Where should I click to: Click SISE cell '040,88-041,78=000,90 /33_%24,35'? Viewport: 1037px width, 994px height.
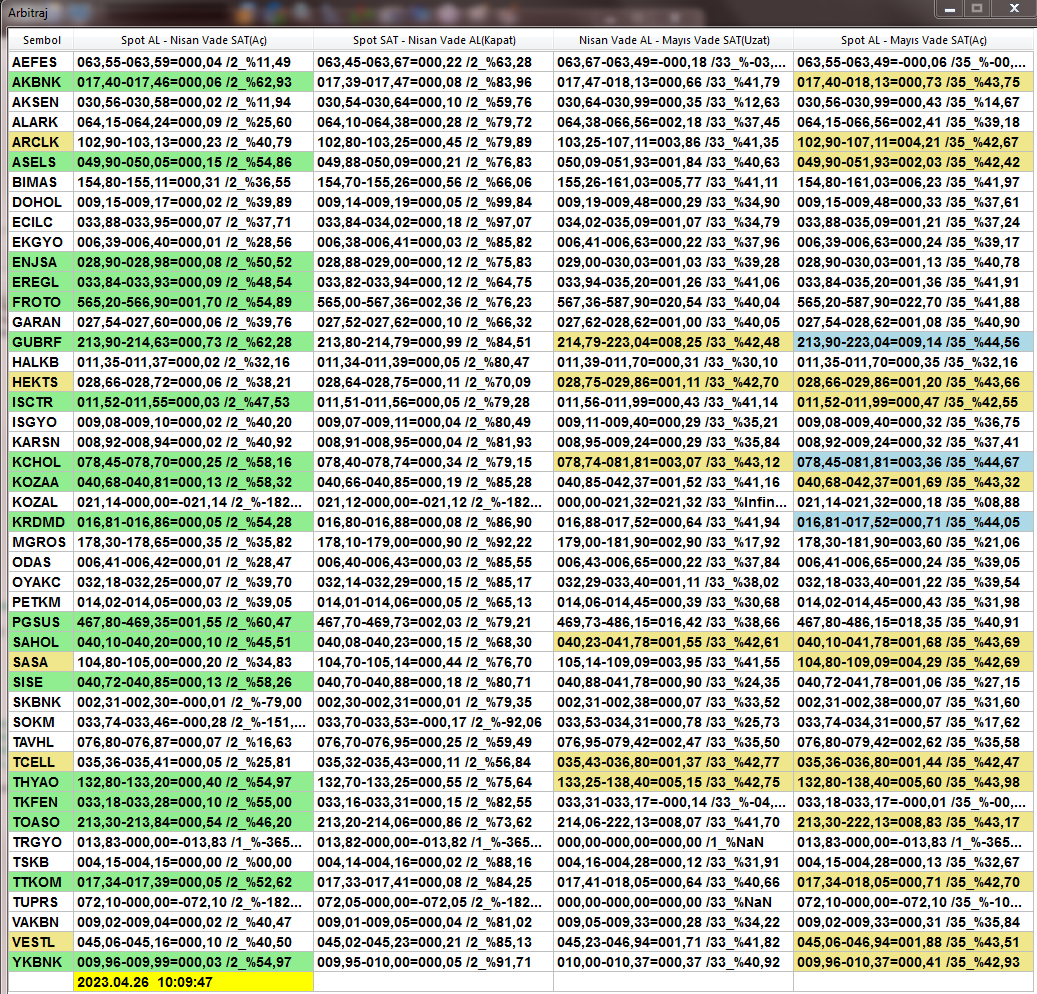pos(673,683)
